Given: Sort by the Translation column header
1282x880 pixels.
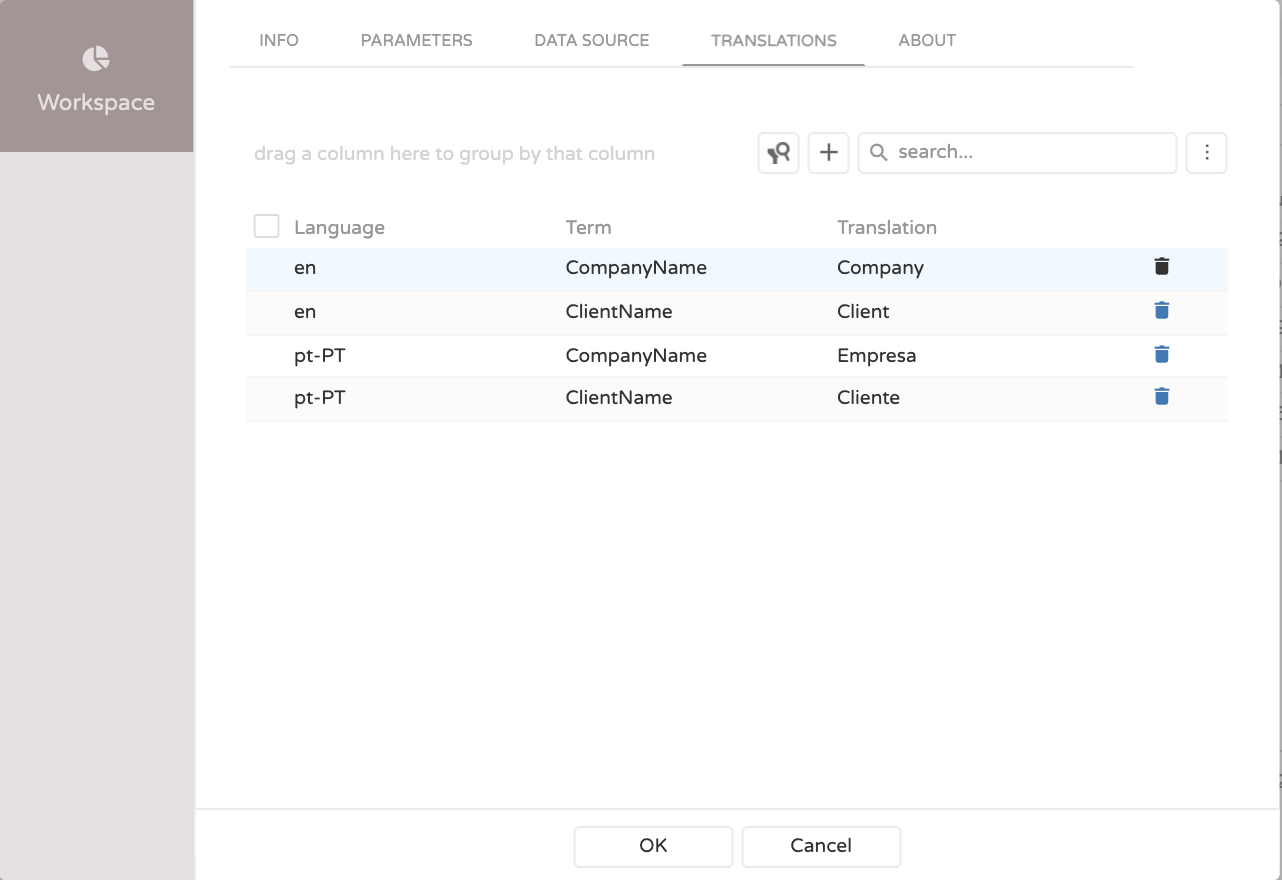Looking at the screenshot, I should 886,228.
